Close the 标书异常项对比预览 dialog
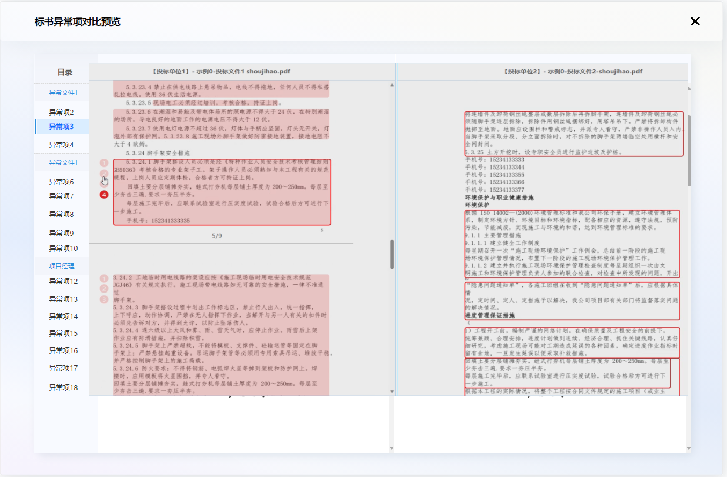The image size is (728, 477). (x=695, y=21)
